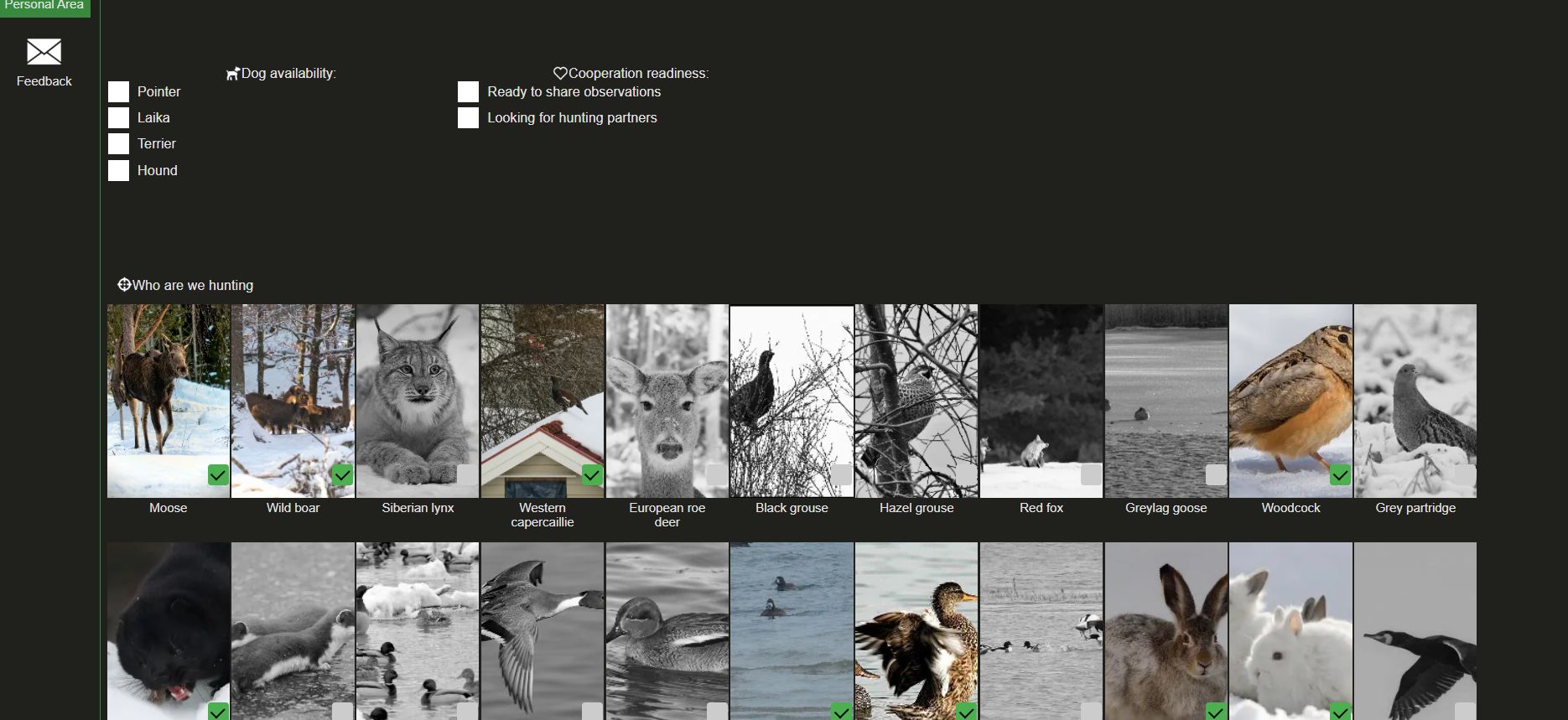Click the flying goose photo
The height and width of the screenshot is (720, 1568).
[543, 631]
